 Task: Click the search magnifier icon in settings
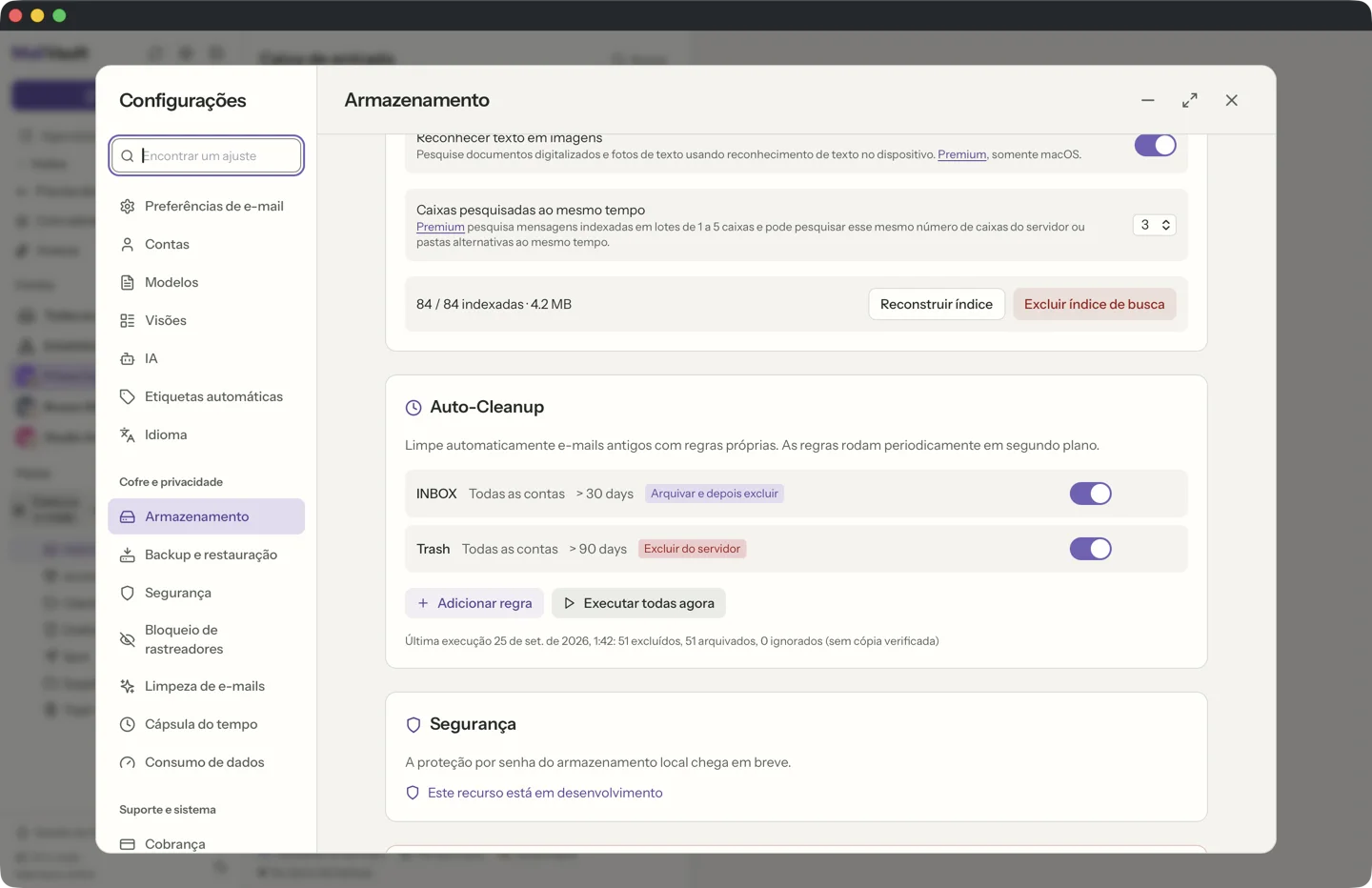[128, 156]
